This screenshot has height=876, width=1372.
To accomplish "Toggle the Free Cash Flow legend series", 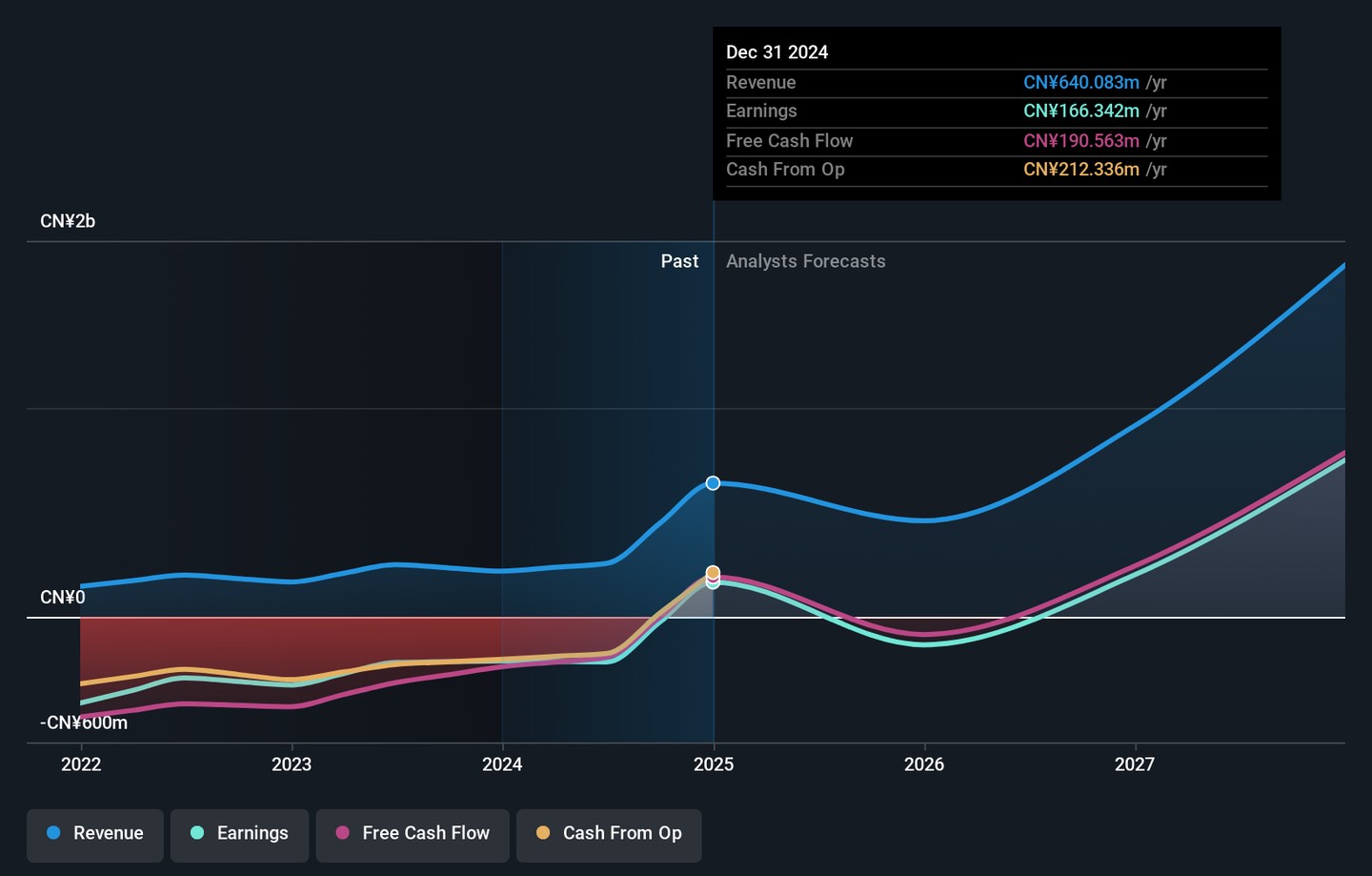I will (413, 835).
